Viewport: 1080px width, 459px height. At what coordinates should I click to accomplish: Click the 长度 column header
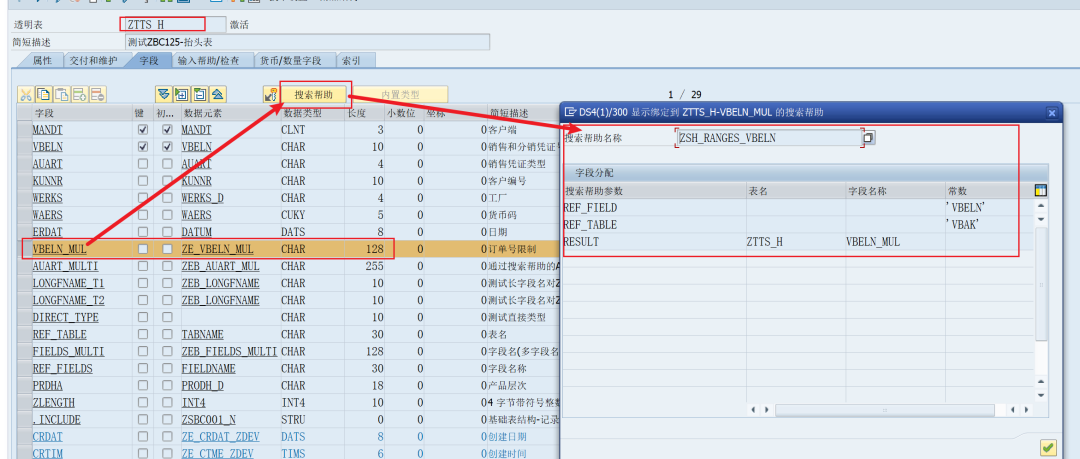pos(364,112)
